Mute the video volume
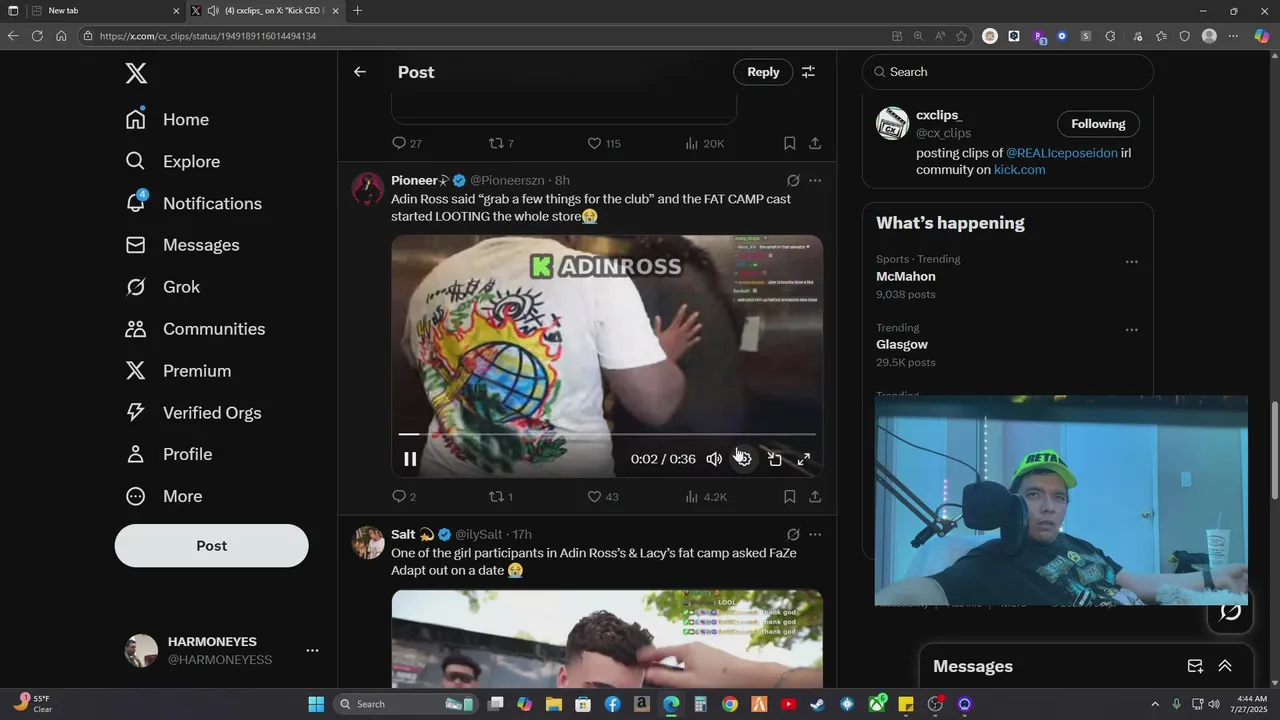Image resolution: width=1280 pixels, height=720 pixels. tap(714, 459)
